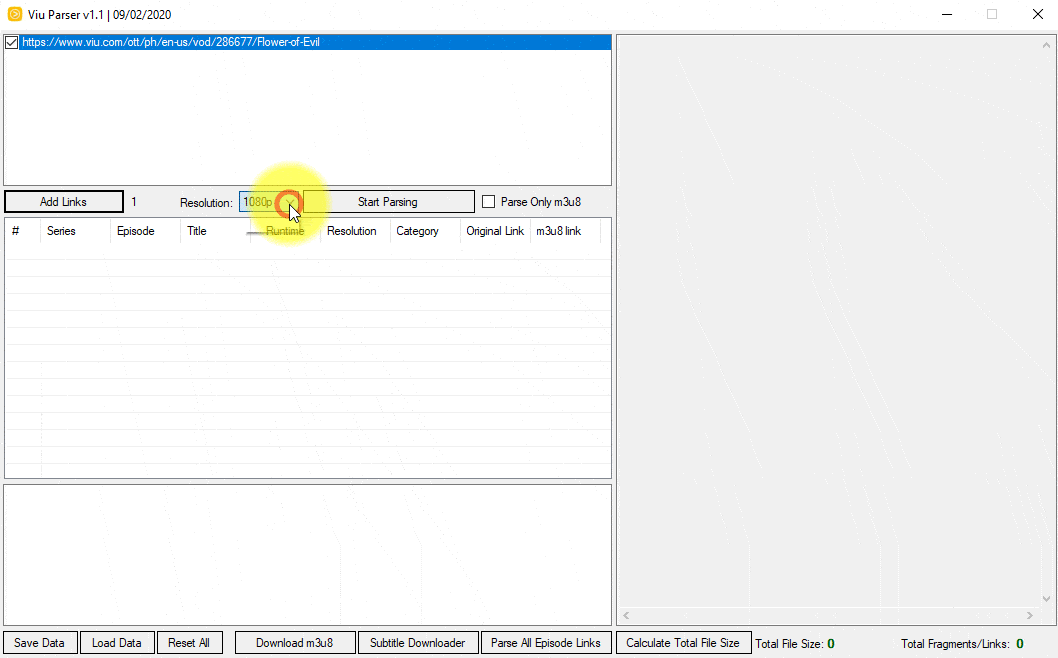Click scroll left arrow in right panel
Screen dimensions: 1058x658
(x=626, y=615)
